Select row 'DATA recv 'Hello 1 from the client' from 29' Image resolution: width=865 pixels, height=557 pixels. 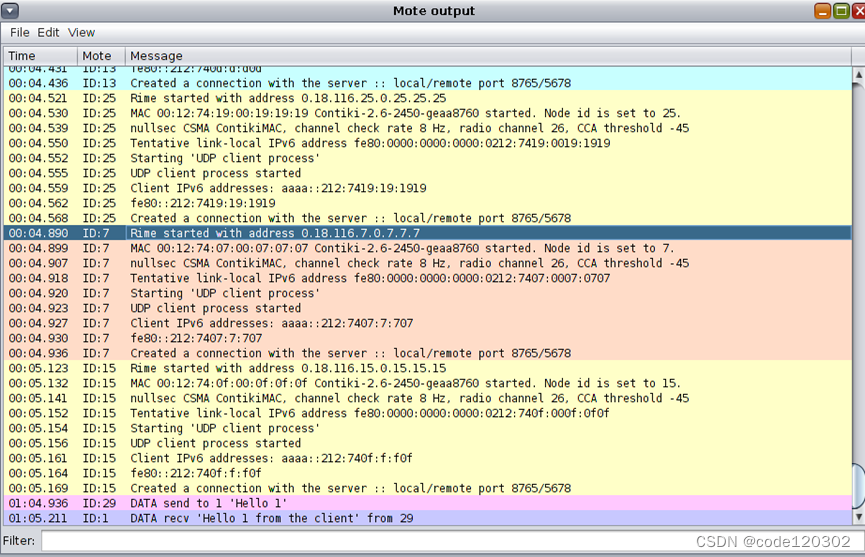[428, 518]
